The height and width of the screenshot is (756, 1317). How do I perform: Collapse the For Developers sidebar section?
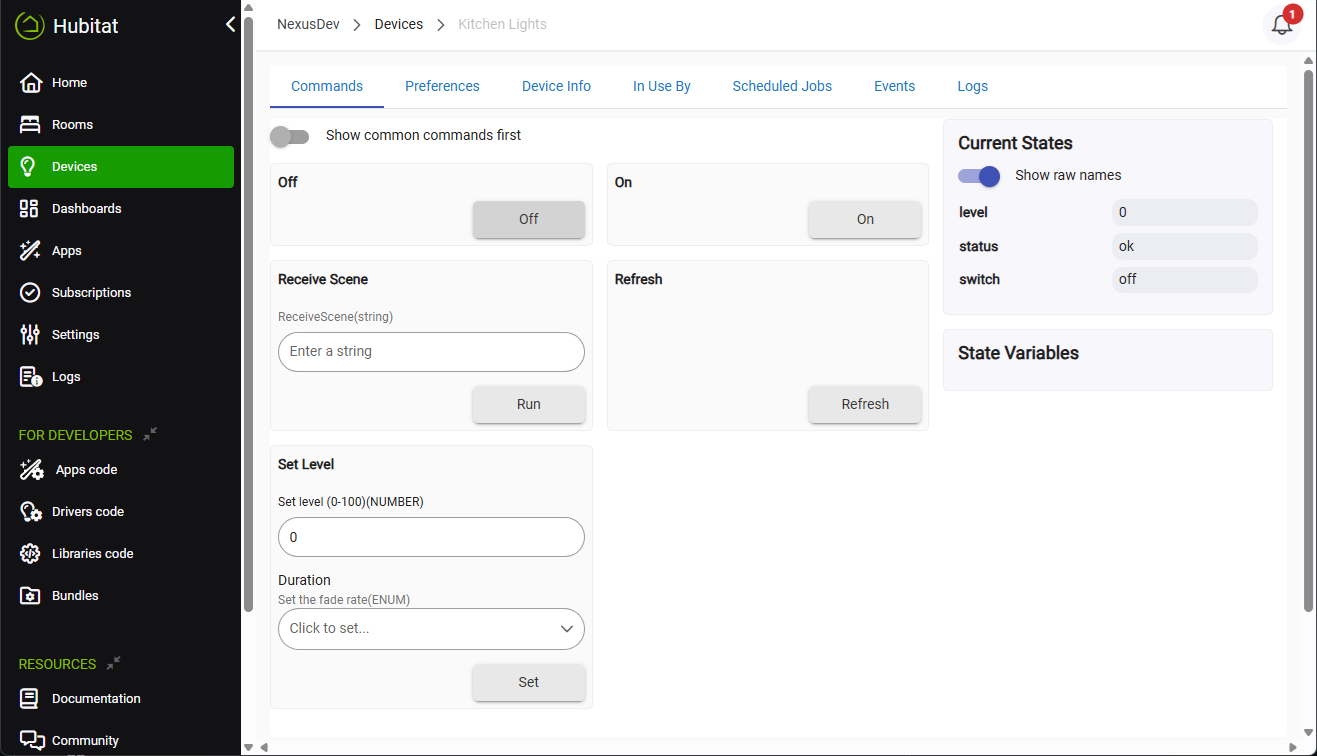pyautogui.click(x=150, y=435)
